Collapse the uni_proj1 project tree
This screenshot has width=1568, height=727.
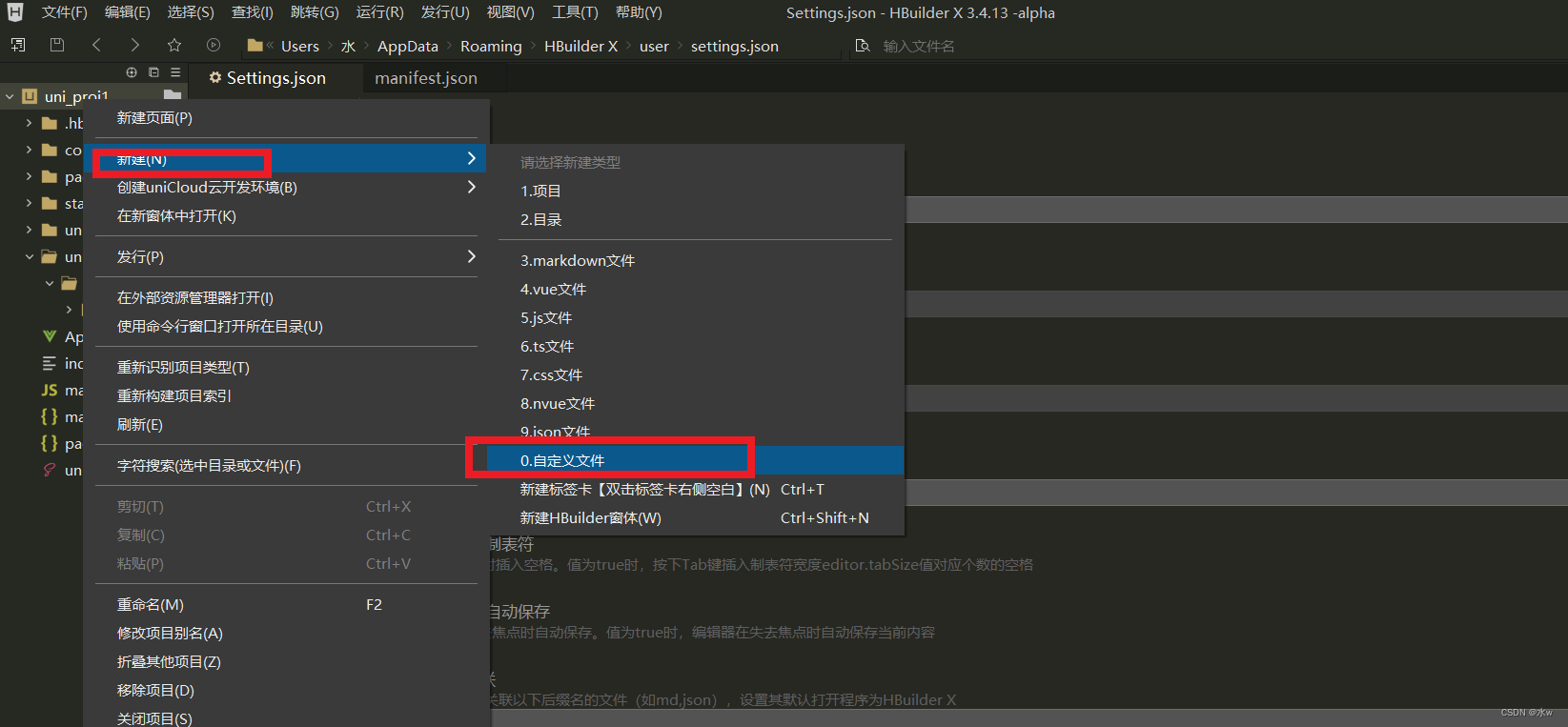pyautogui.click(x=10, y=96)
